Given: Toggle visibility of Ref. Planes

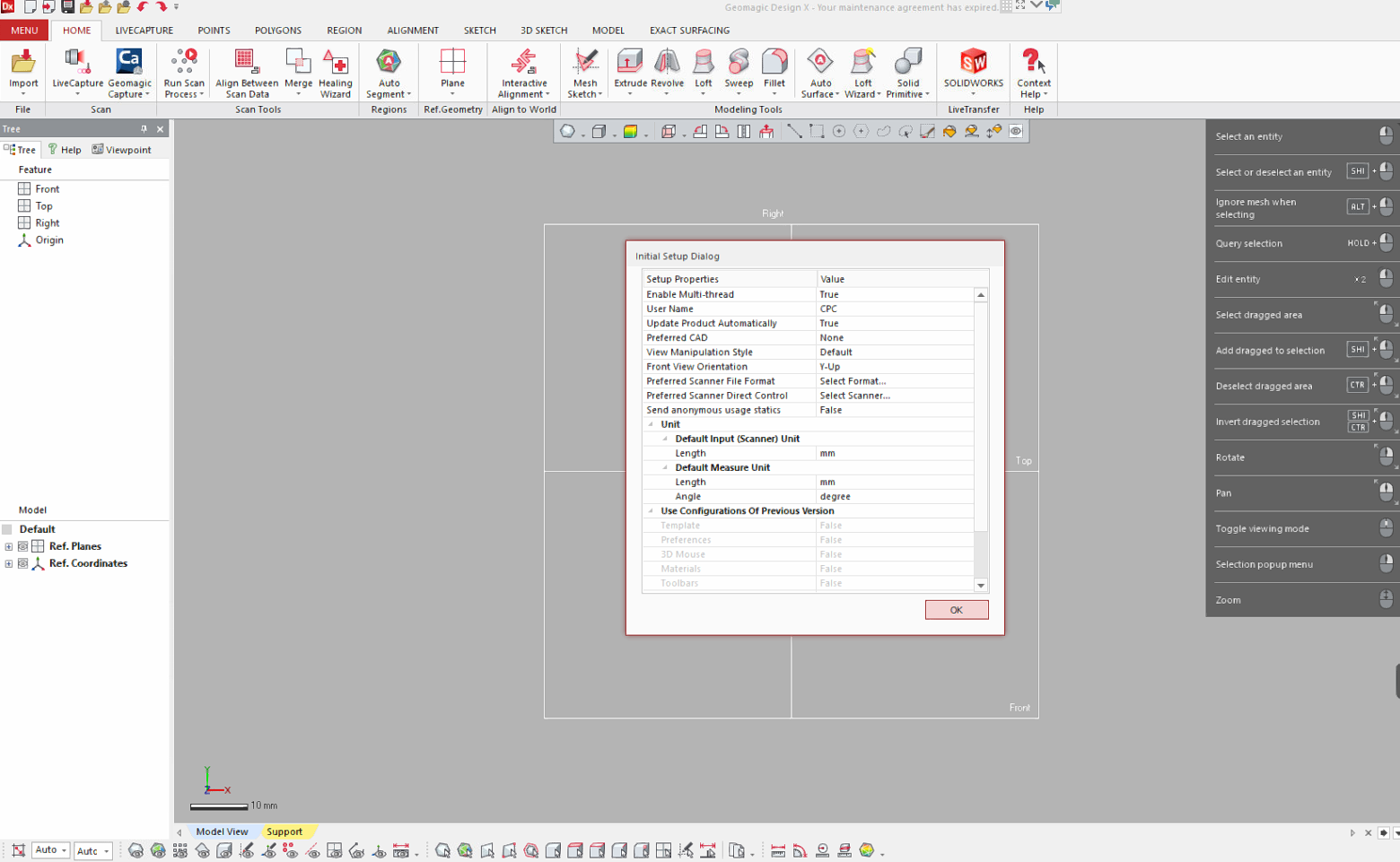Looking at the screenshot, I should [23, 546].
